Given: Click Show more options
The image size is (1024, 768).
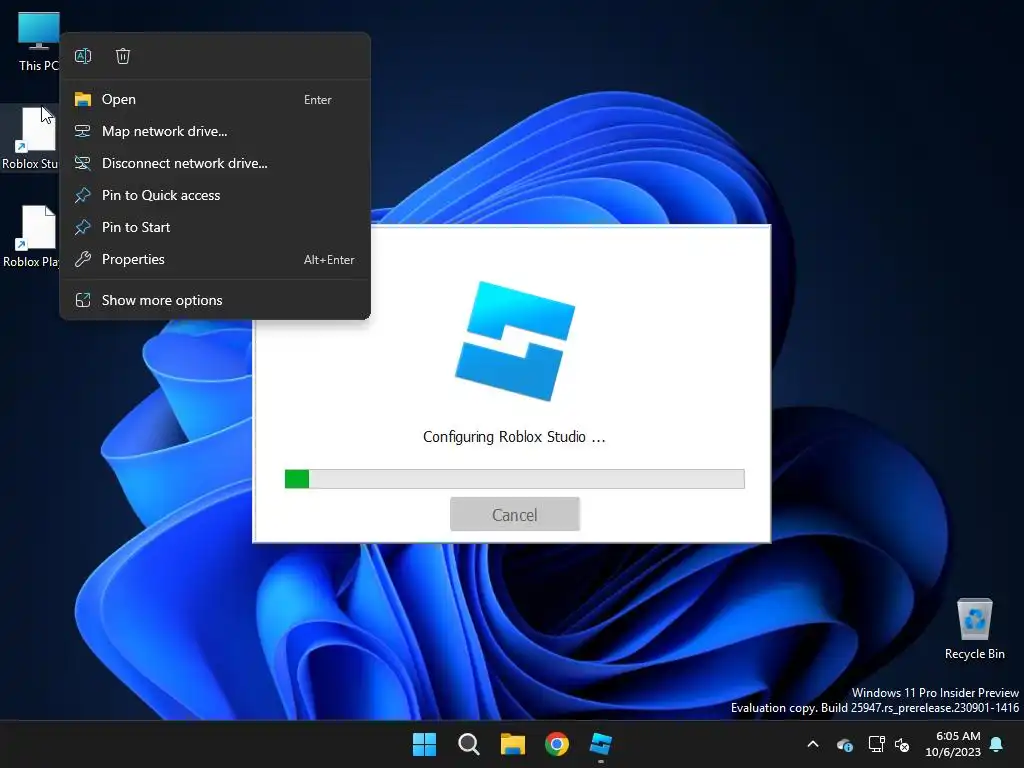Looking at the screenshot, I should pos(215,300).
